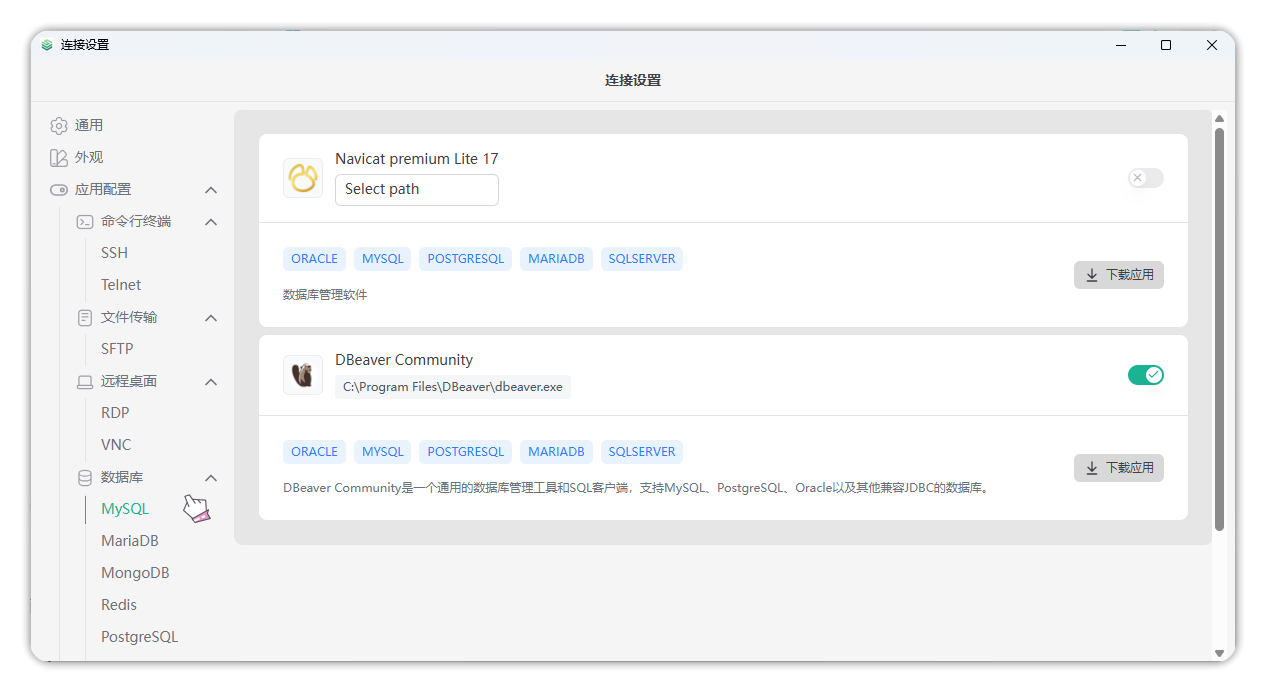
Task: Click the file transfer document icon
Action: click(x=85, y=318)
